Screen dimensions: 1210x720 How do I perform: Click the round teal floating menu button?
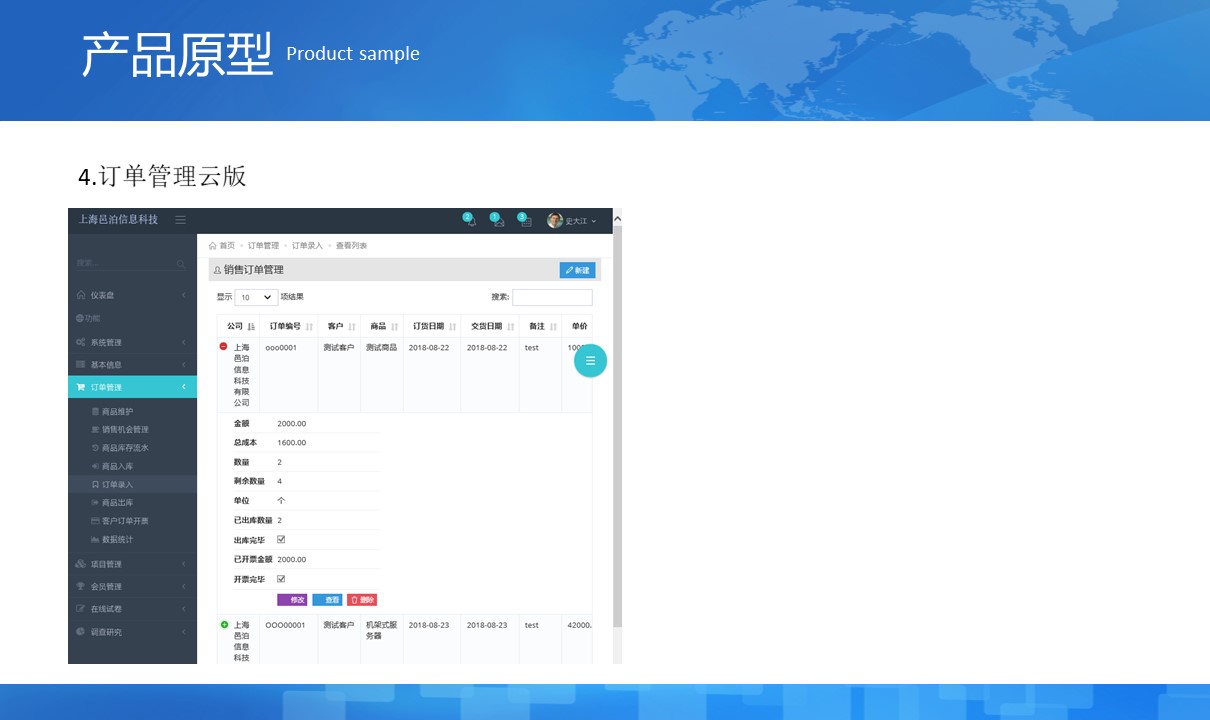(x=590, y=361)
